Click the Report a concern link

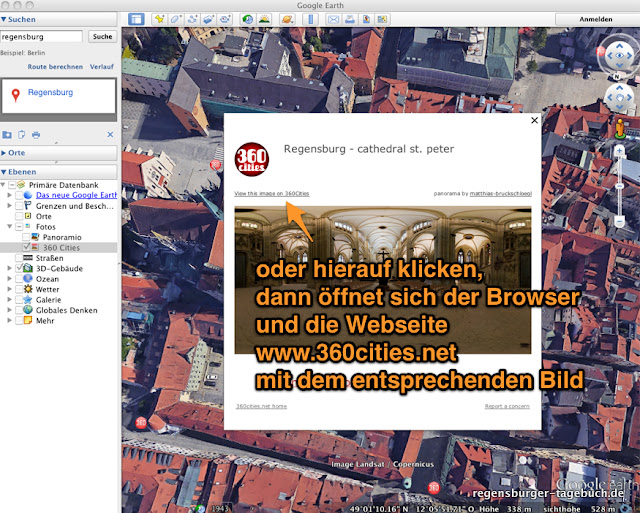click(x=507, y=406)
